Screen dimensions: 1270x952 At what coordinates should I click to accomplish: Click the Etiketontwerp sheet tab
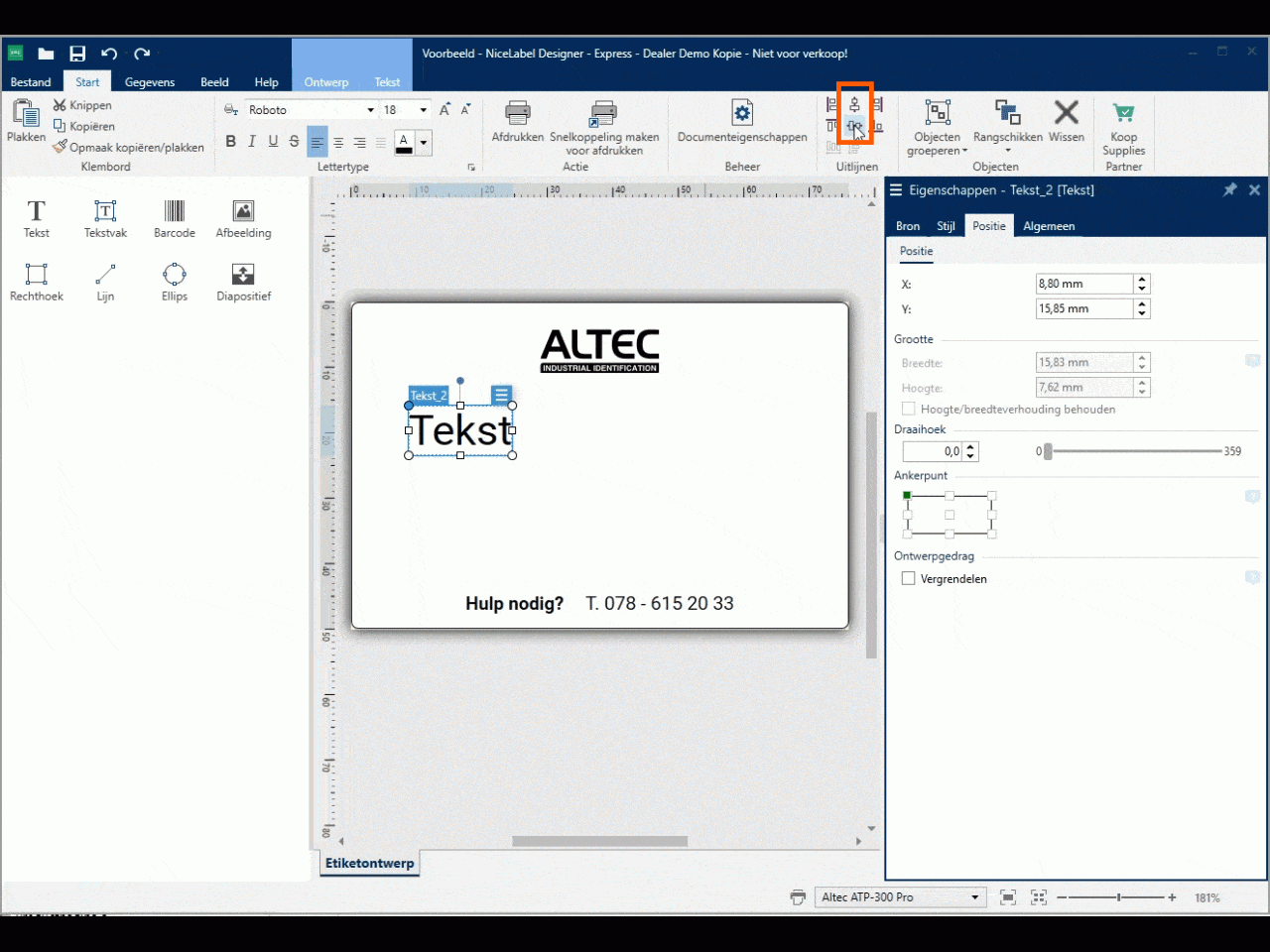click(369, 863)
